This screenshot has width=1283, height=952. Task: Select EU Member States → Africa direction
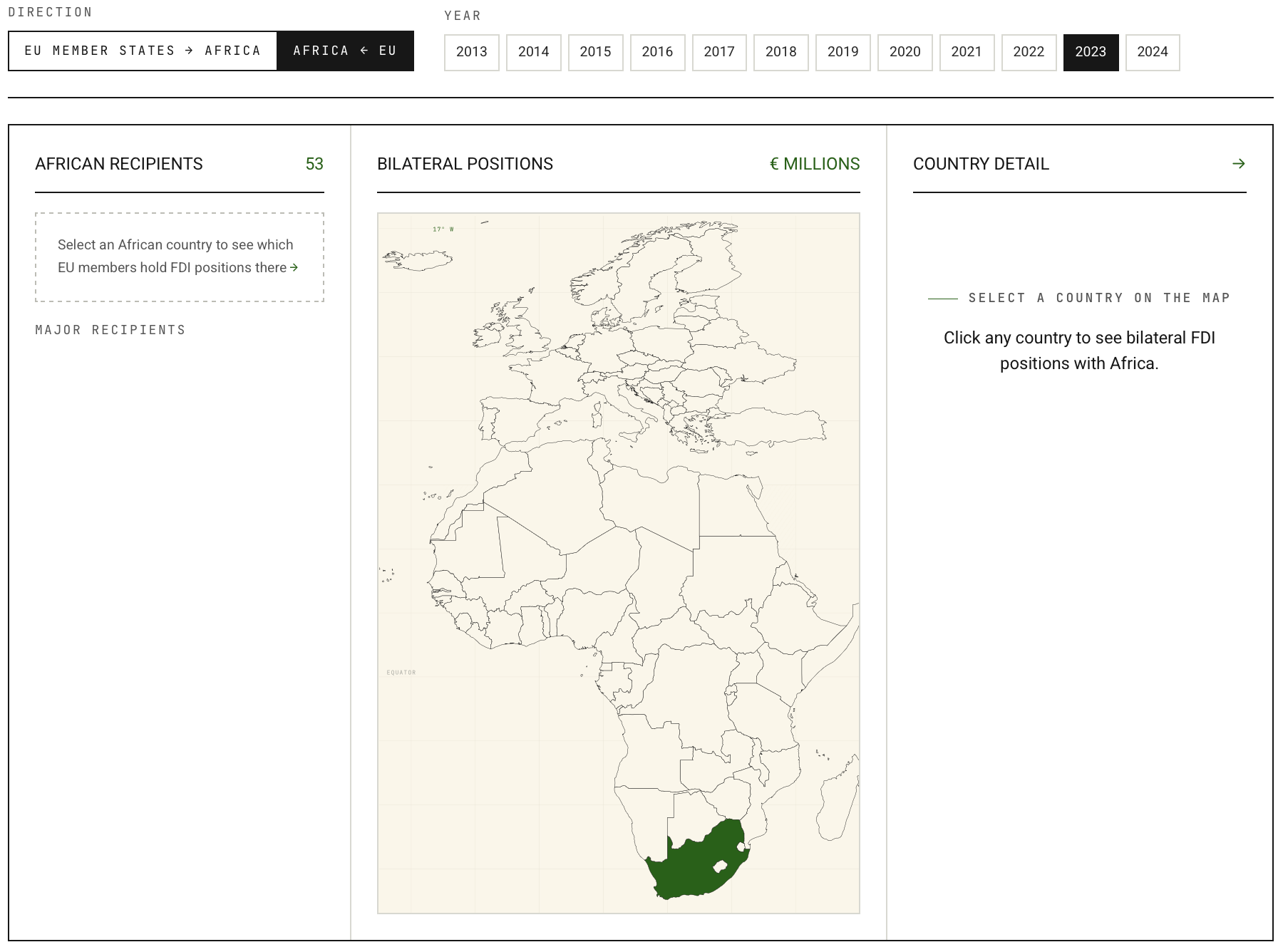pyautogui.click(x=143, y=51)
